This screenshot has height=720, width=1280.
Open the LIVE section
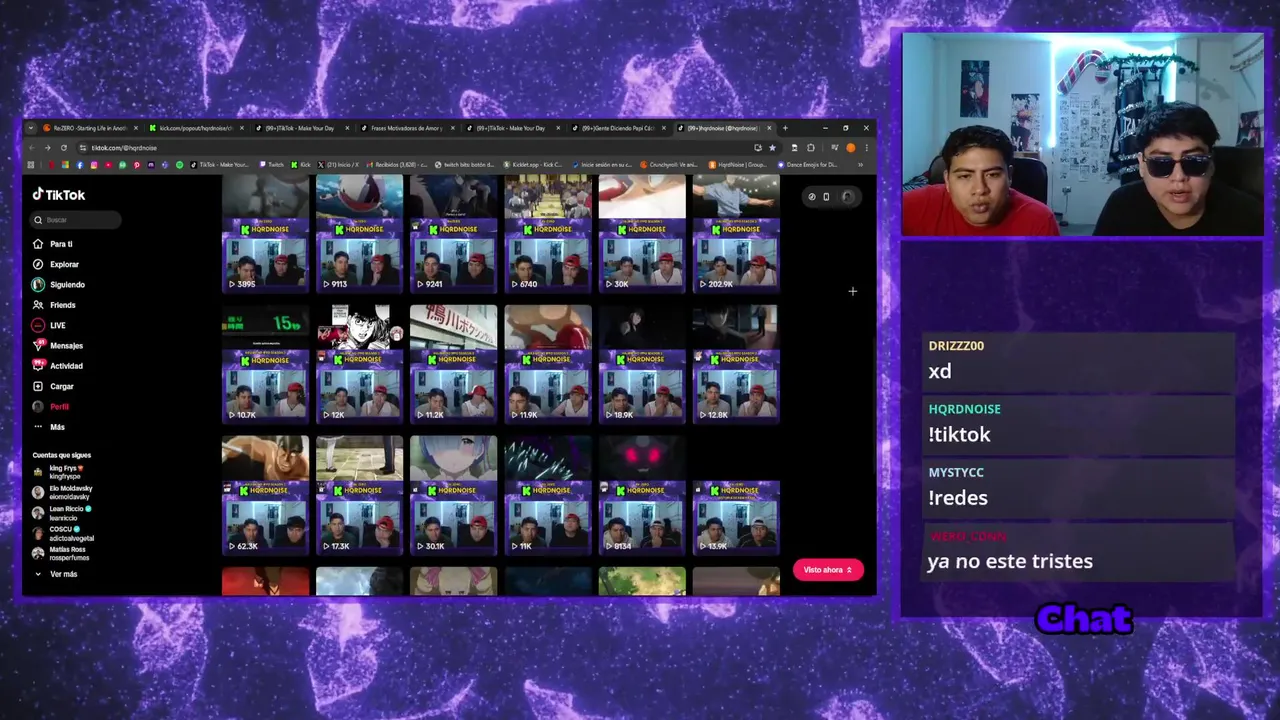pyautogui.click(x=49, y=325)
